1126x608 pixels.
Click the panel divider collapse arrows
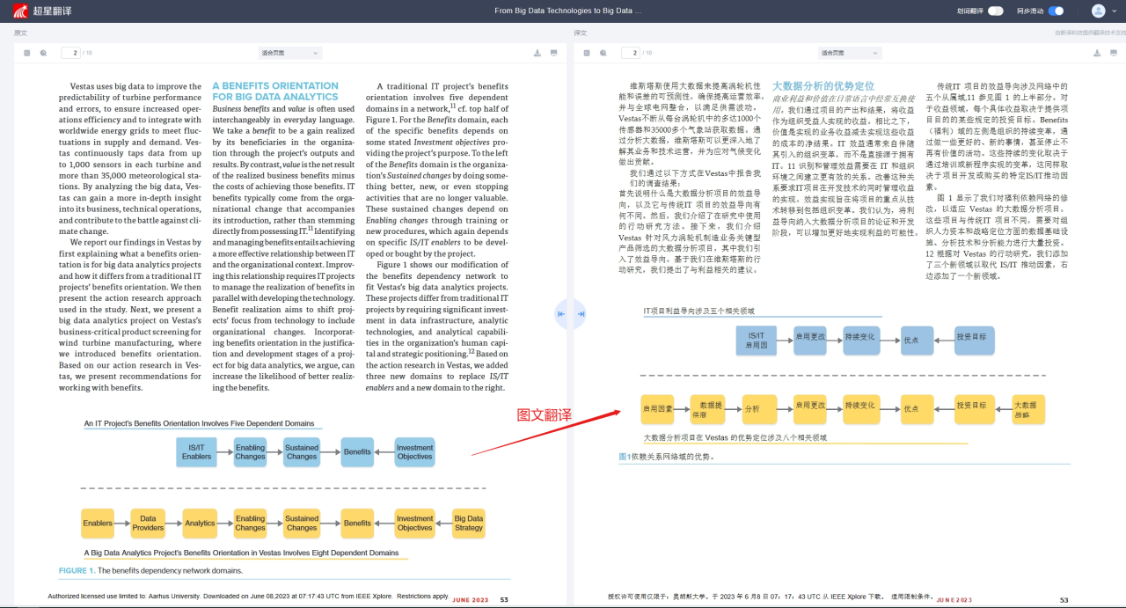(x=563, y=314)
